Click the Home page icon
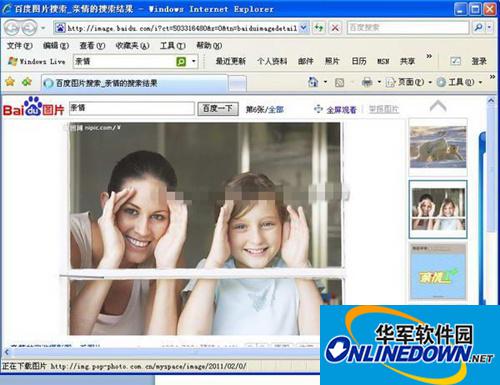This screenshot has width=500, height=385. click(x=313, y=82)
